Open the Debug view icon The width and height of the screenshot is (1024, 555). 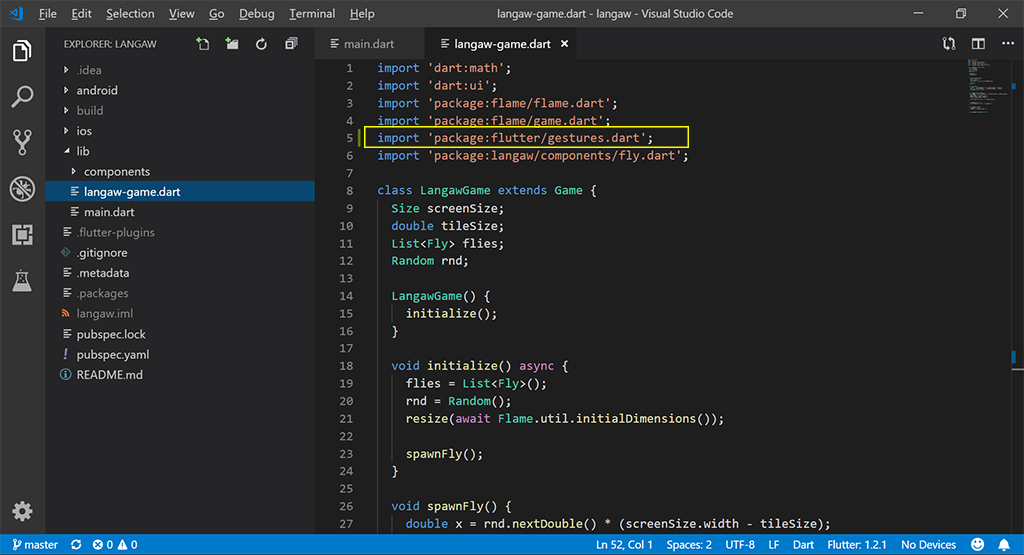pyautogui.click(x=22, y=188)
